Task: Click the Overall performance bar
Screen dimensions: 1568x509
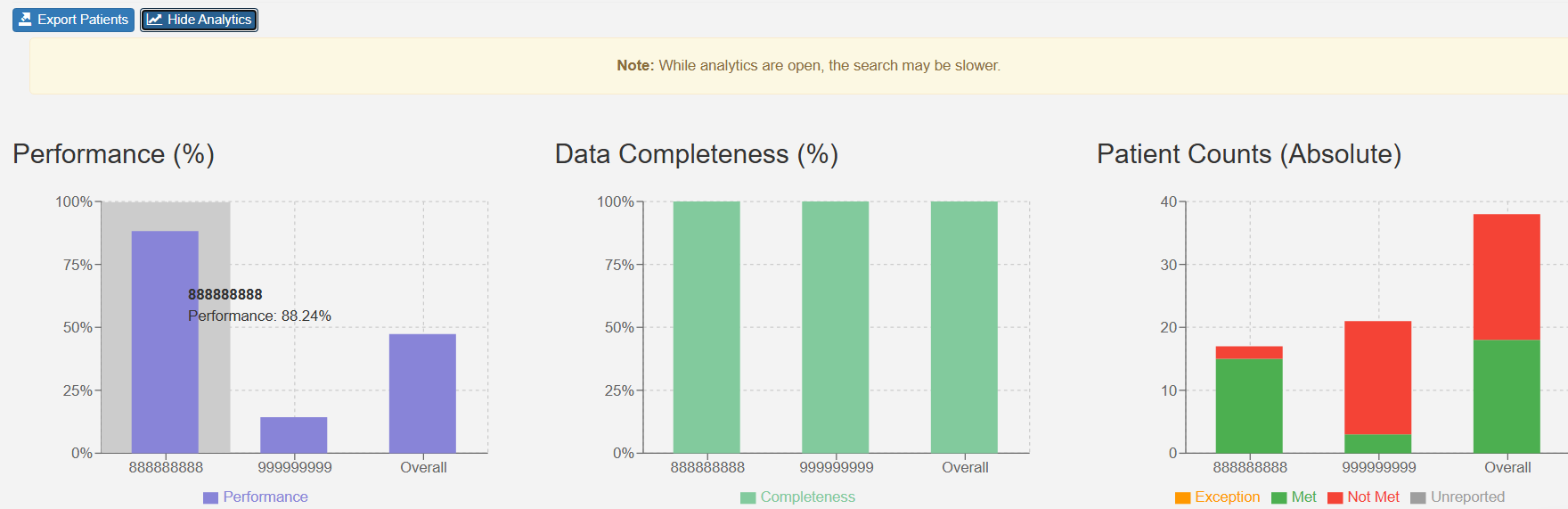Action: (422, 393)
